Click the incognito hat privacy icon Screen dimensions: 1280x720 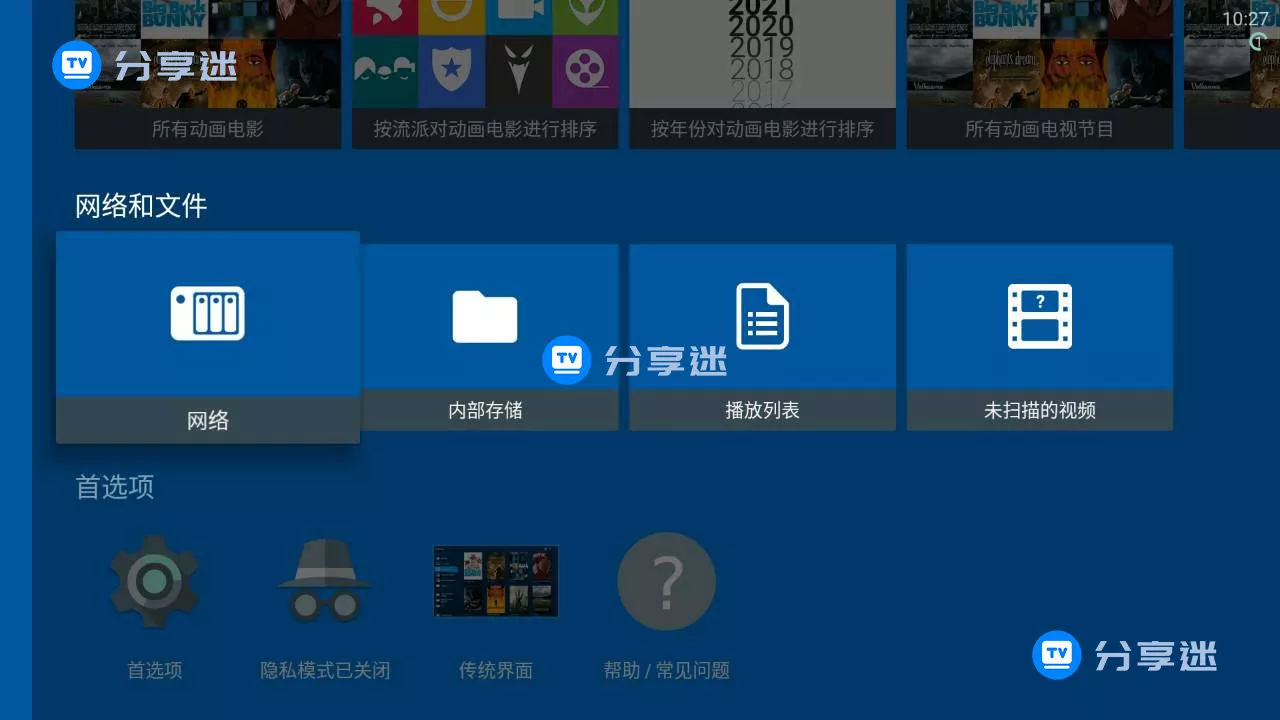click(x=325, y=581)
